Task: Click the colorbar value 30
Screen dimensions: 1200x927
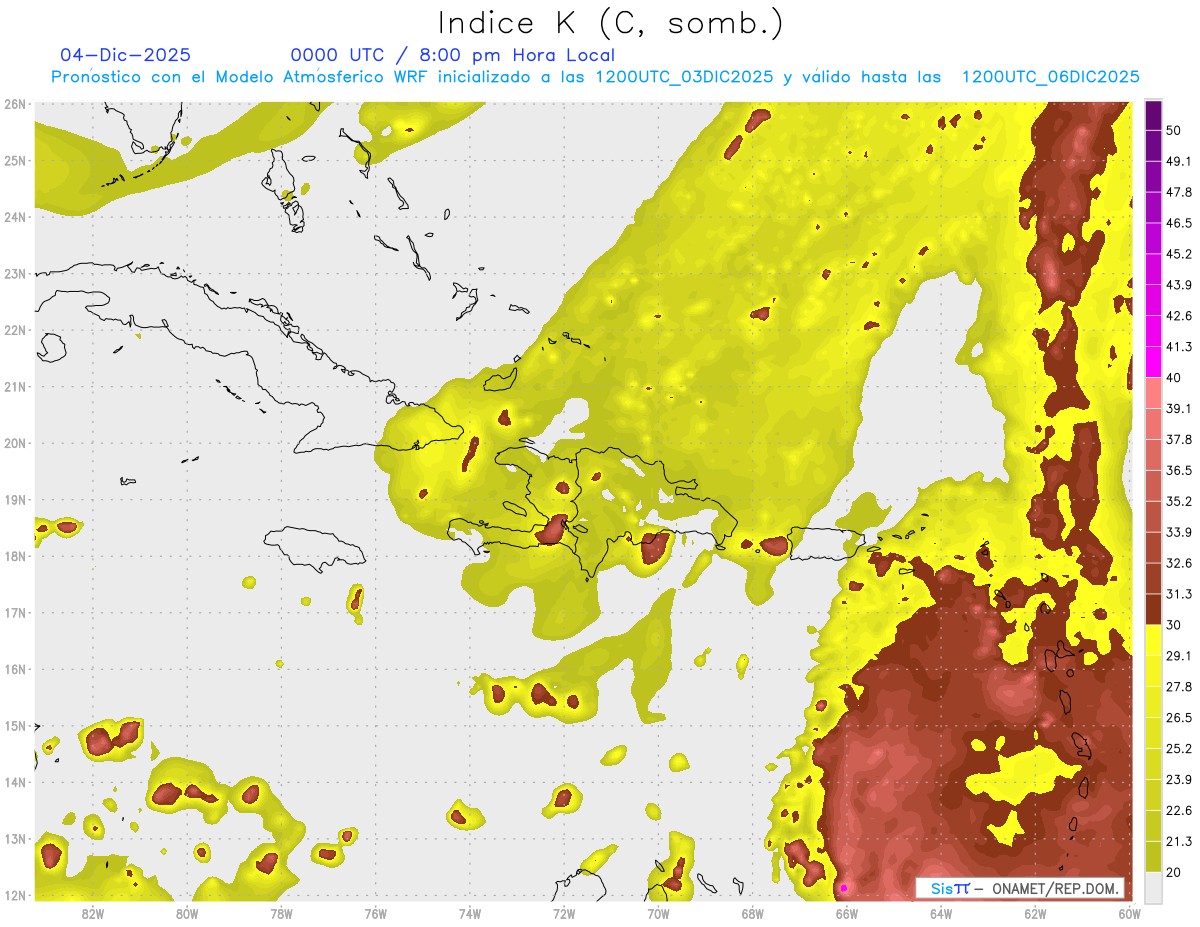Action: click(x=1173, y=625)
